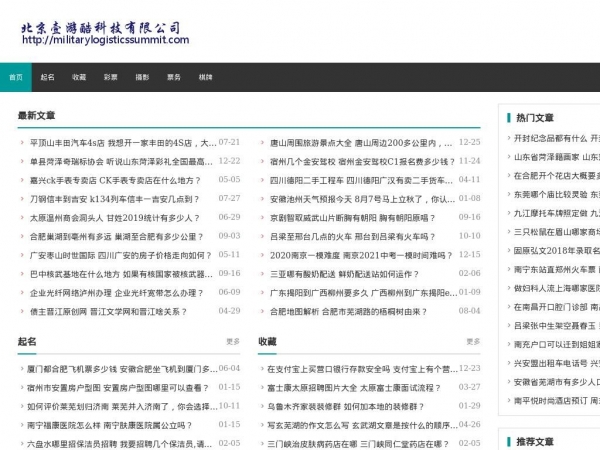Open hot article 在南昌开口腔门诊部
Viewport: 600px width, 450px height.
(x=557, y=307)
